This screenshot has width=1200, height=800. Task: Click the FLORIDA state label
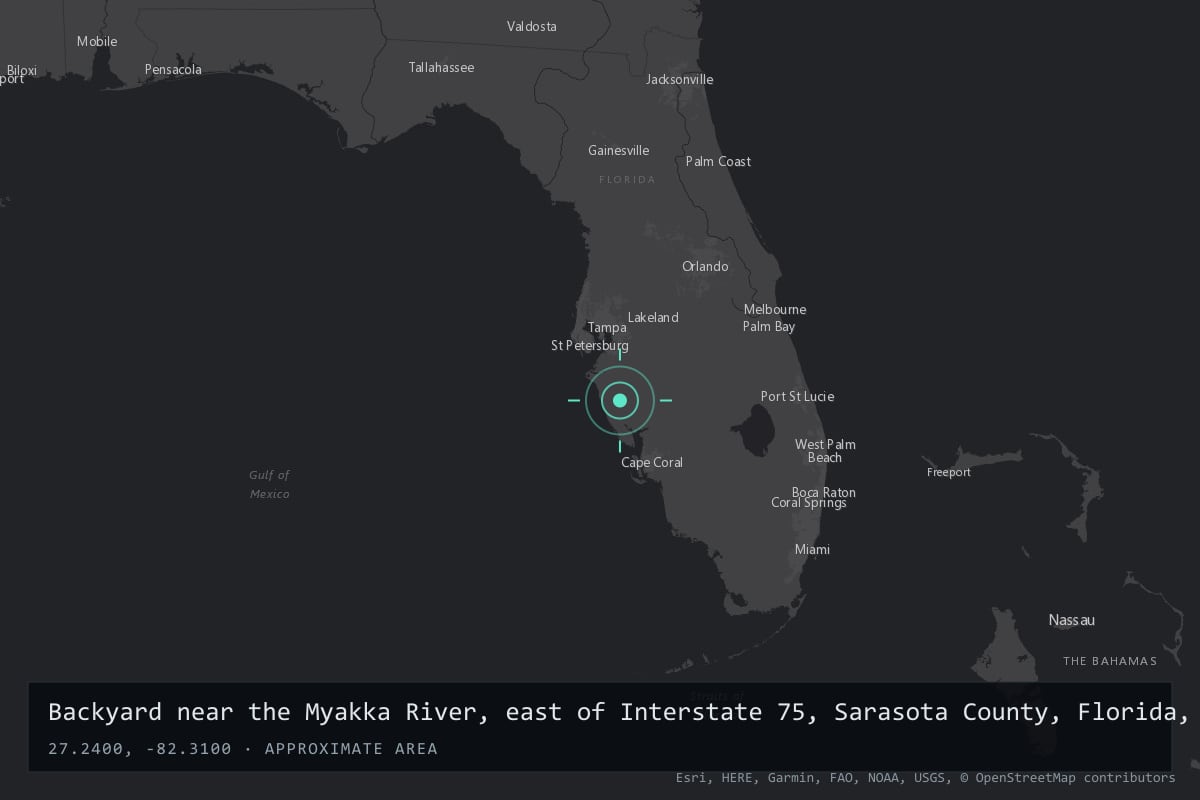click(x=627, y=180)
